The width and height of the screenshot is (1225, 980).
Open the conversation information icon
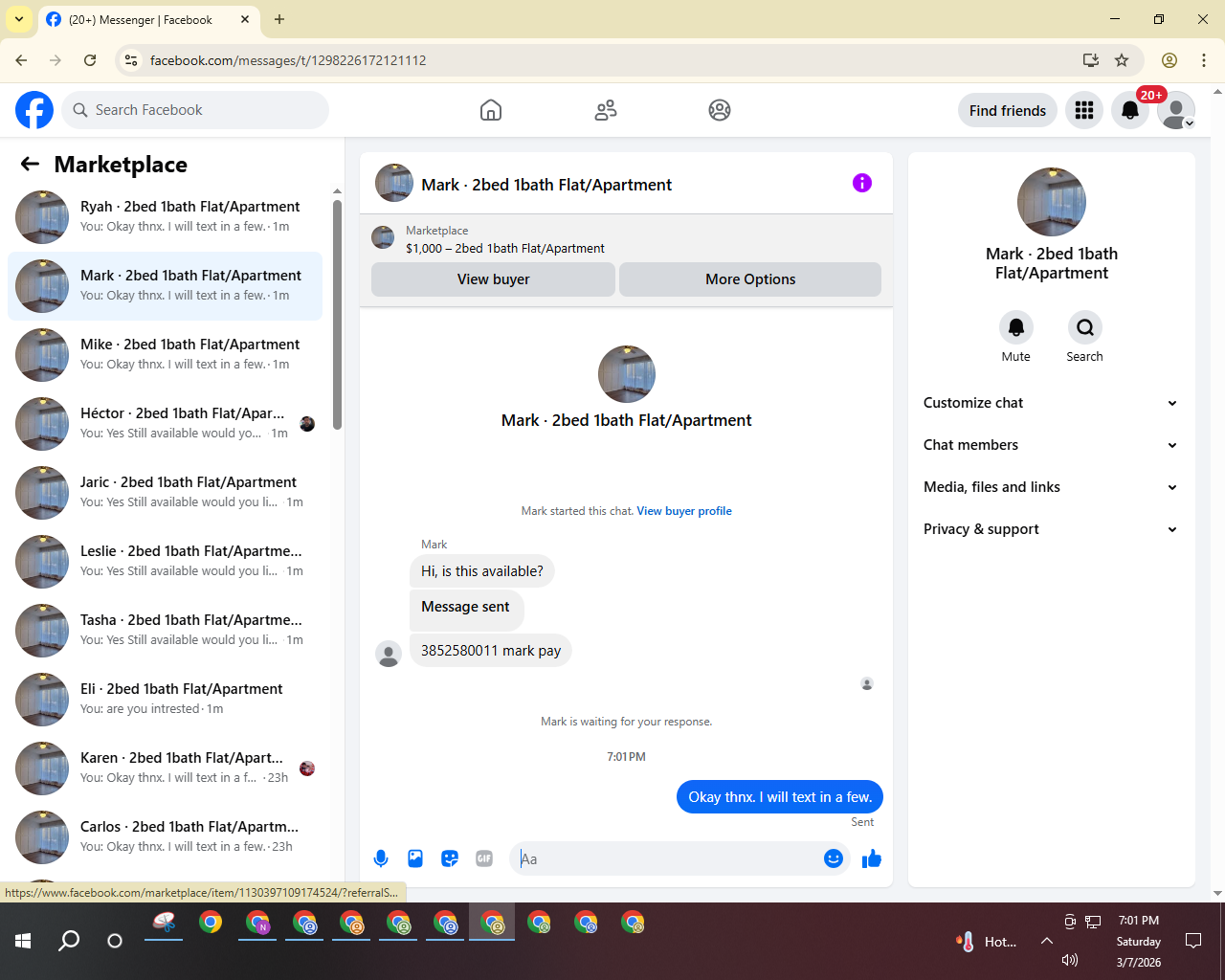coord(862,183)
